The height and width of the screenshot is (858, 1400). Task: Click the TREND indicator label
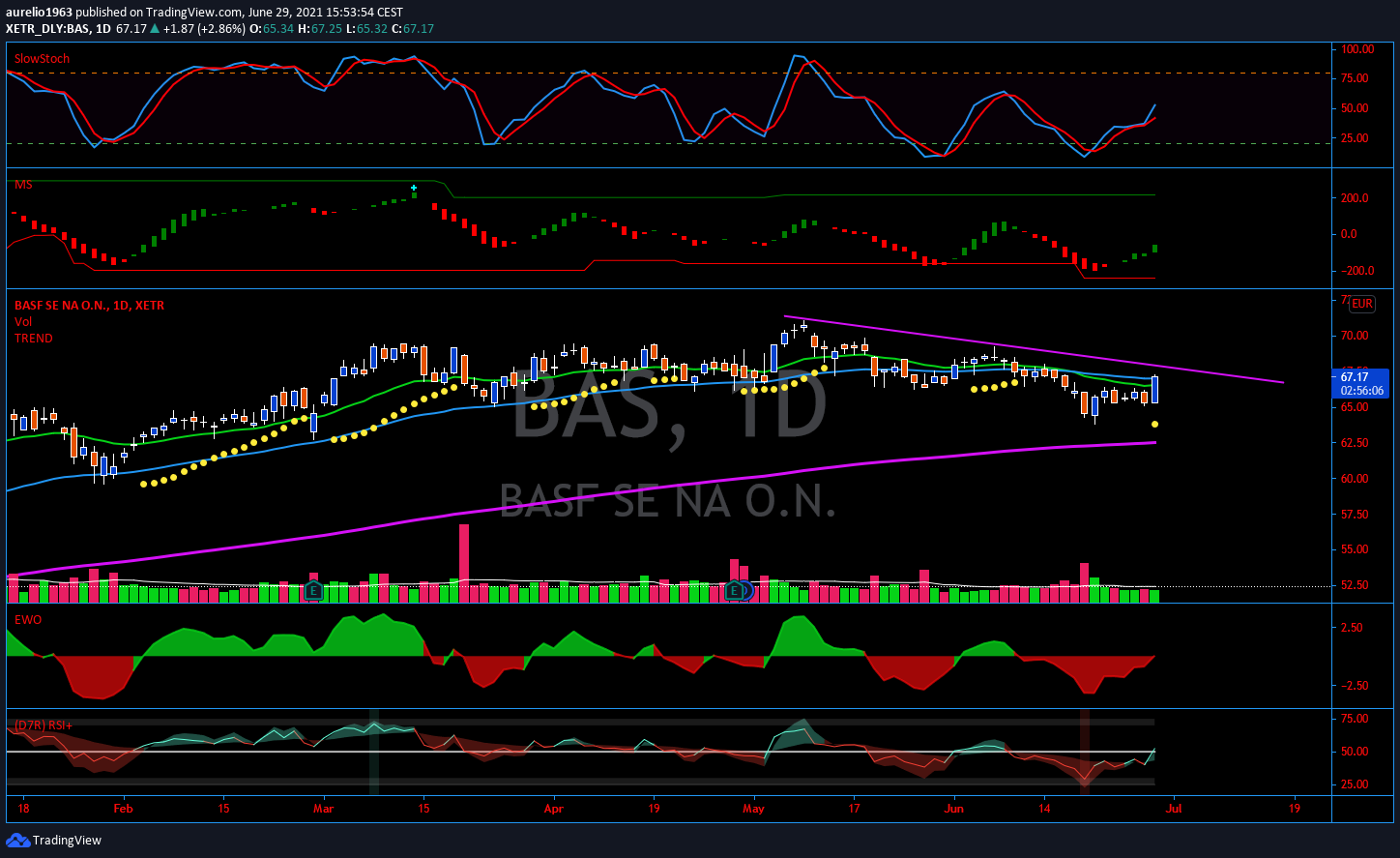tap(34, 339)
